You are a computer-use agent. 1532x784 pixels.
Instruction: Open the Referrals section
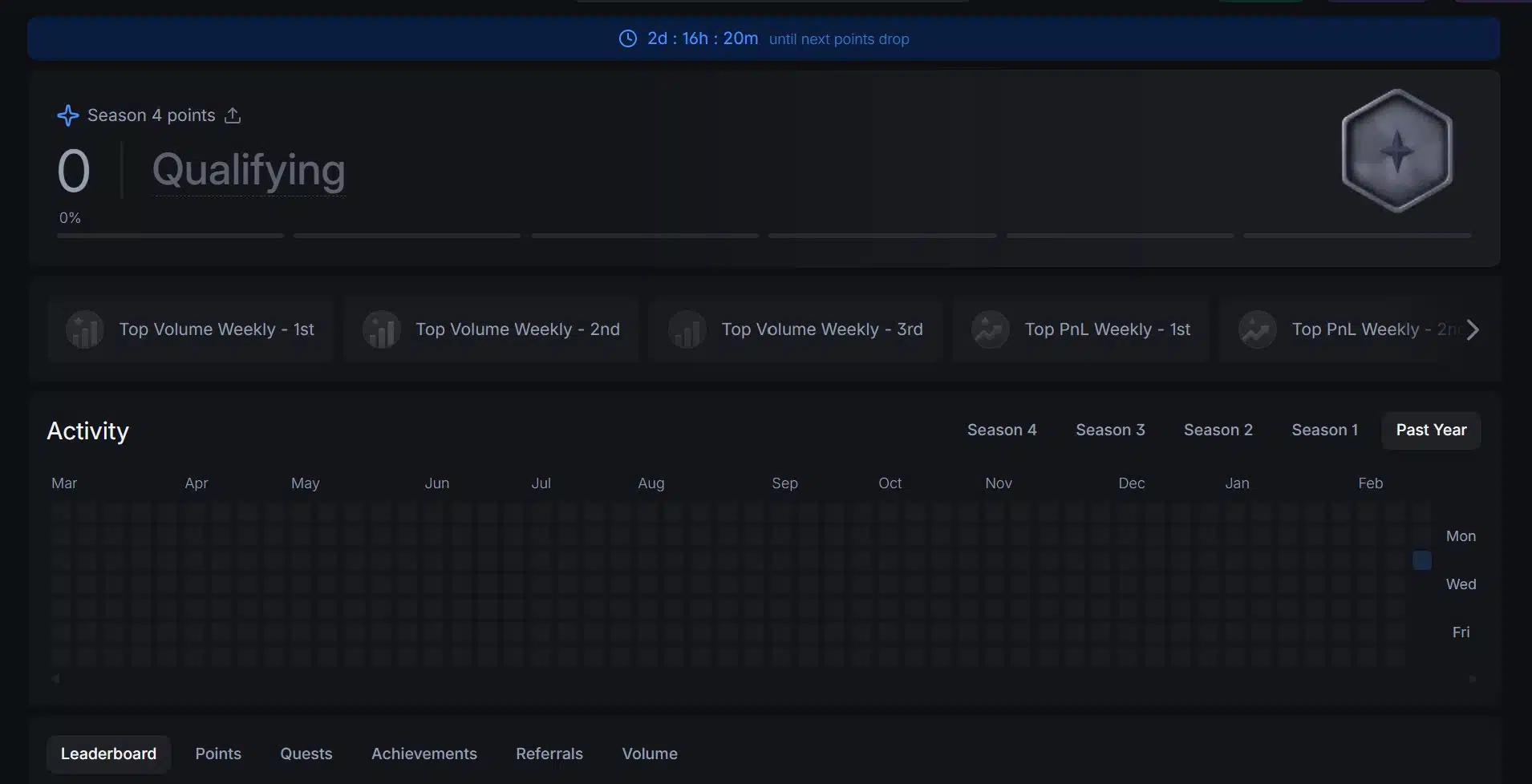(549, 754)
